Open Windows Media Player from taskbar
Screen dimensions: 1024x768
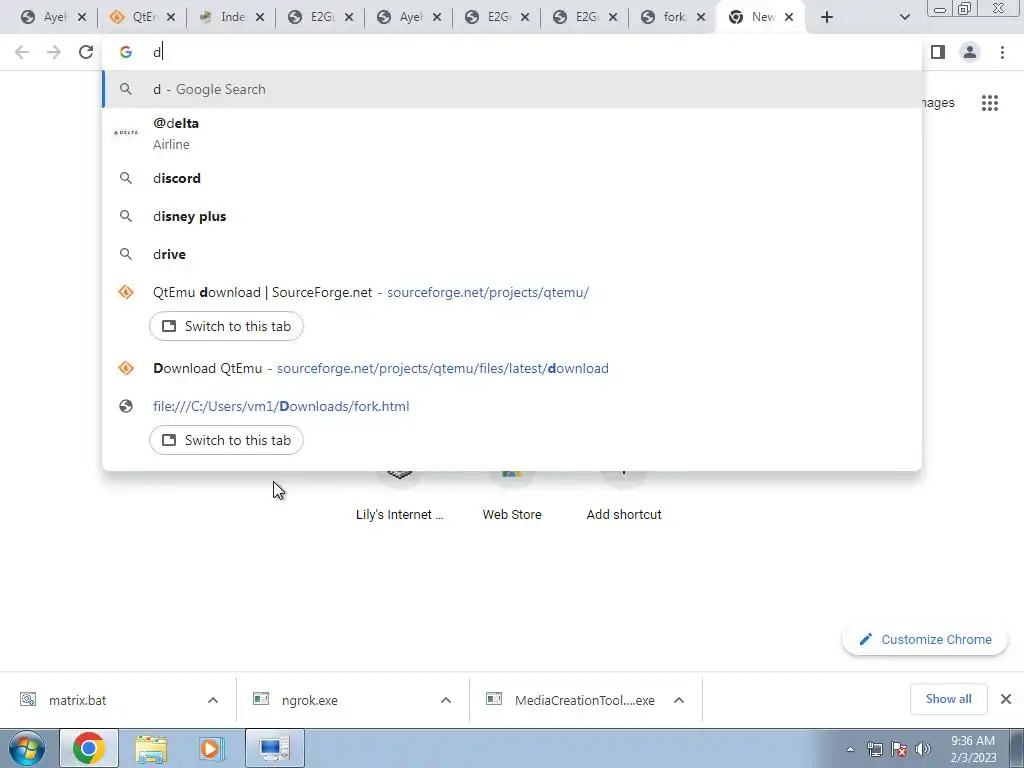210,748
